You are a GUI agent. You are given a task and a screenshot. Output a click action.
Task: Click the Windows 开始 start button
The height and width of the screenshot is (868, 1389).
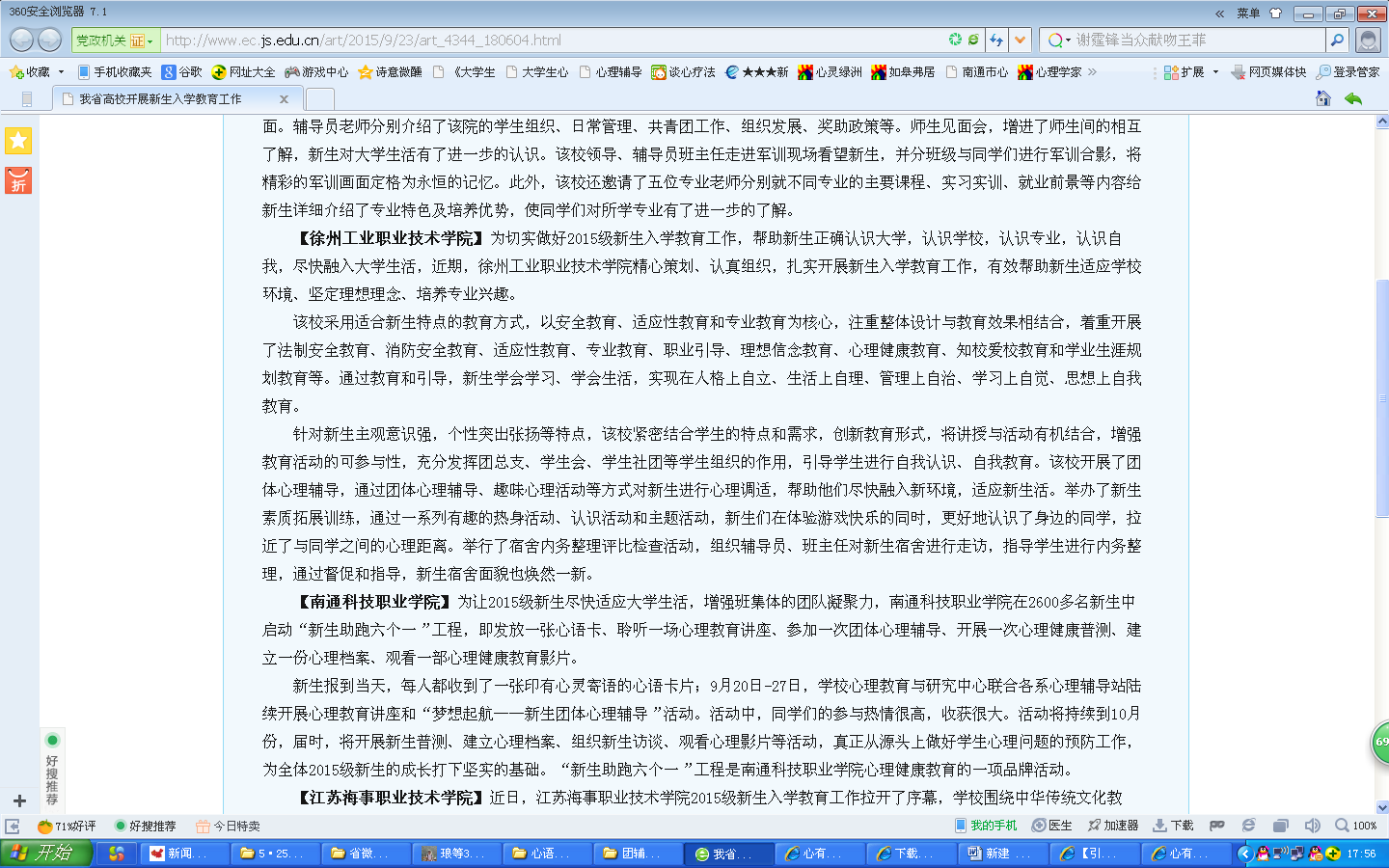(46, 853)
